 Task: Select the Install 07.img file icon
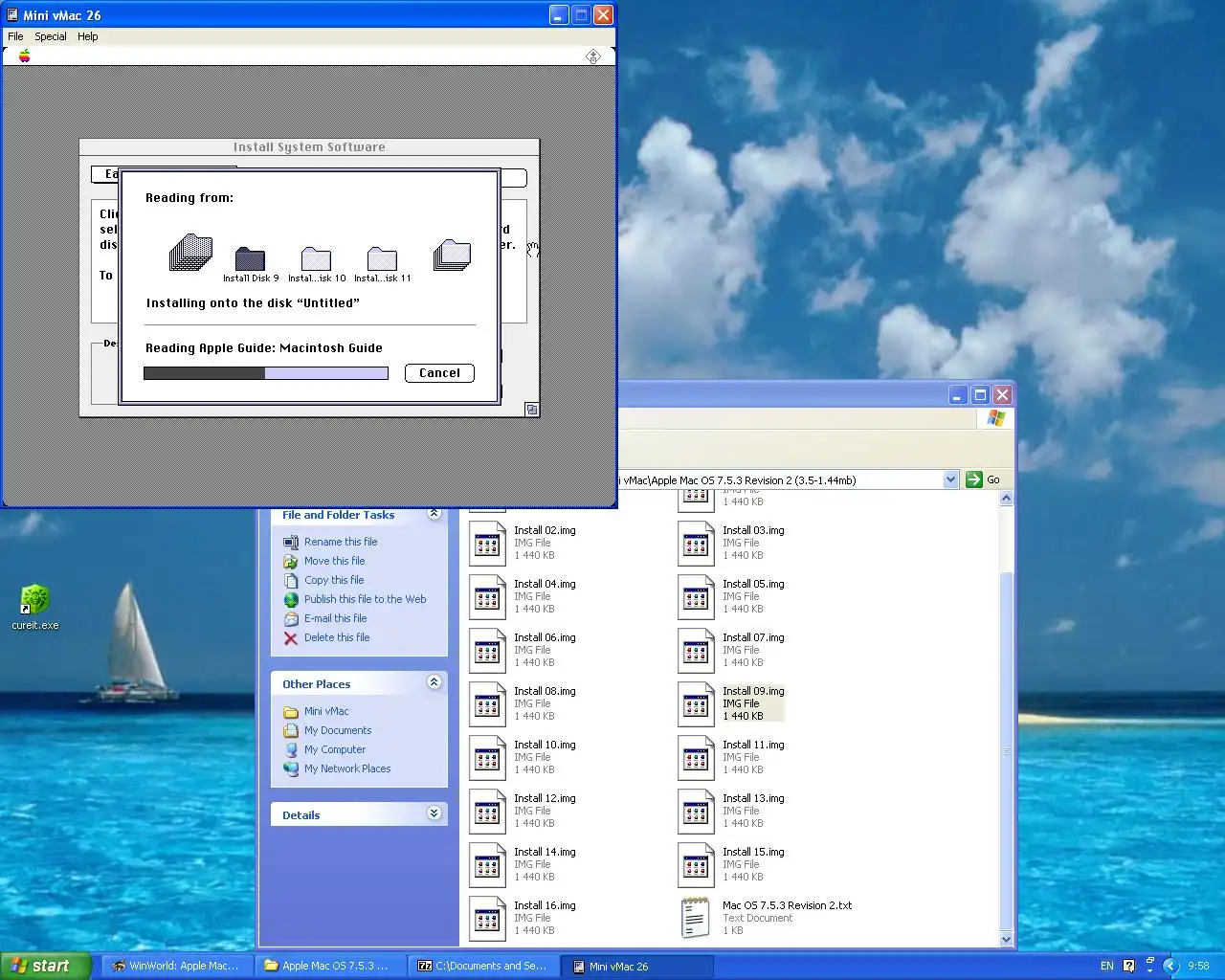696,650
